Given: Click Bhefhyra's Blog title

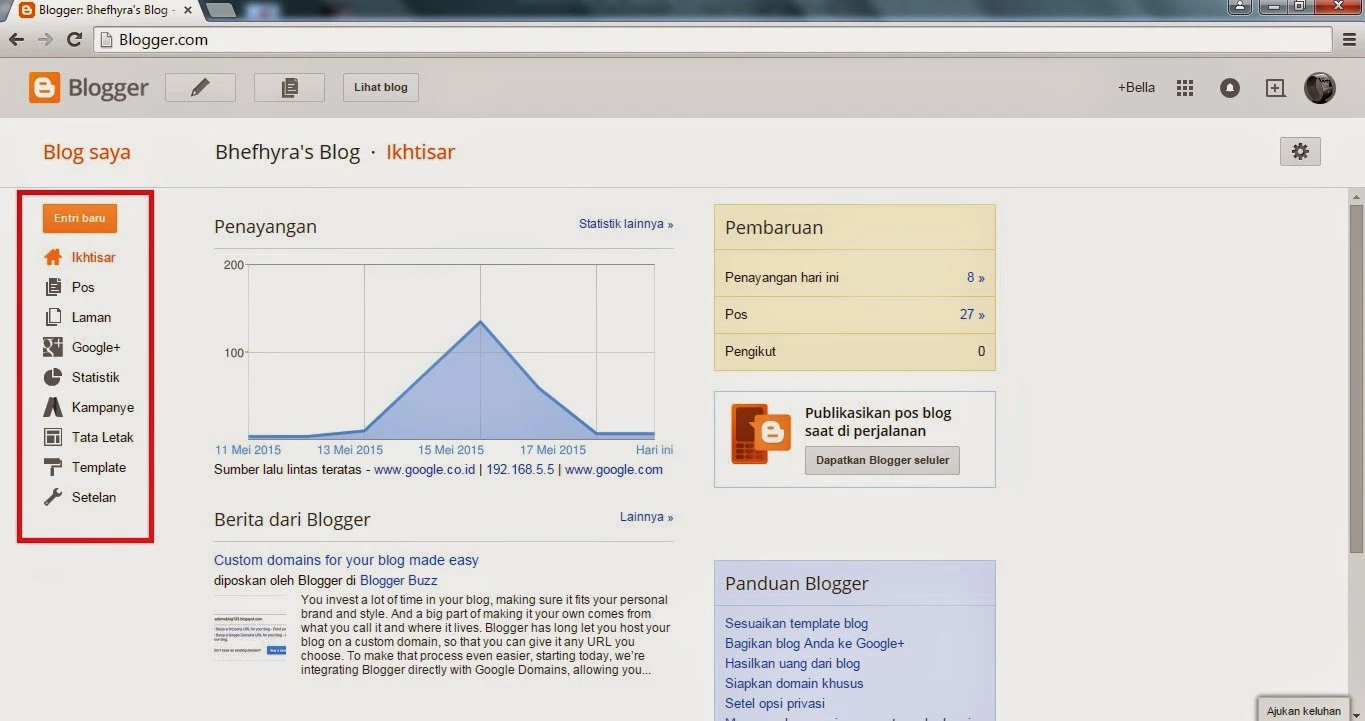Looking at the screenshot, I should pyautogui.click(x=288, y=152).
